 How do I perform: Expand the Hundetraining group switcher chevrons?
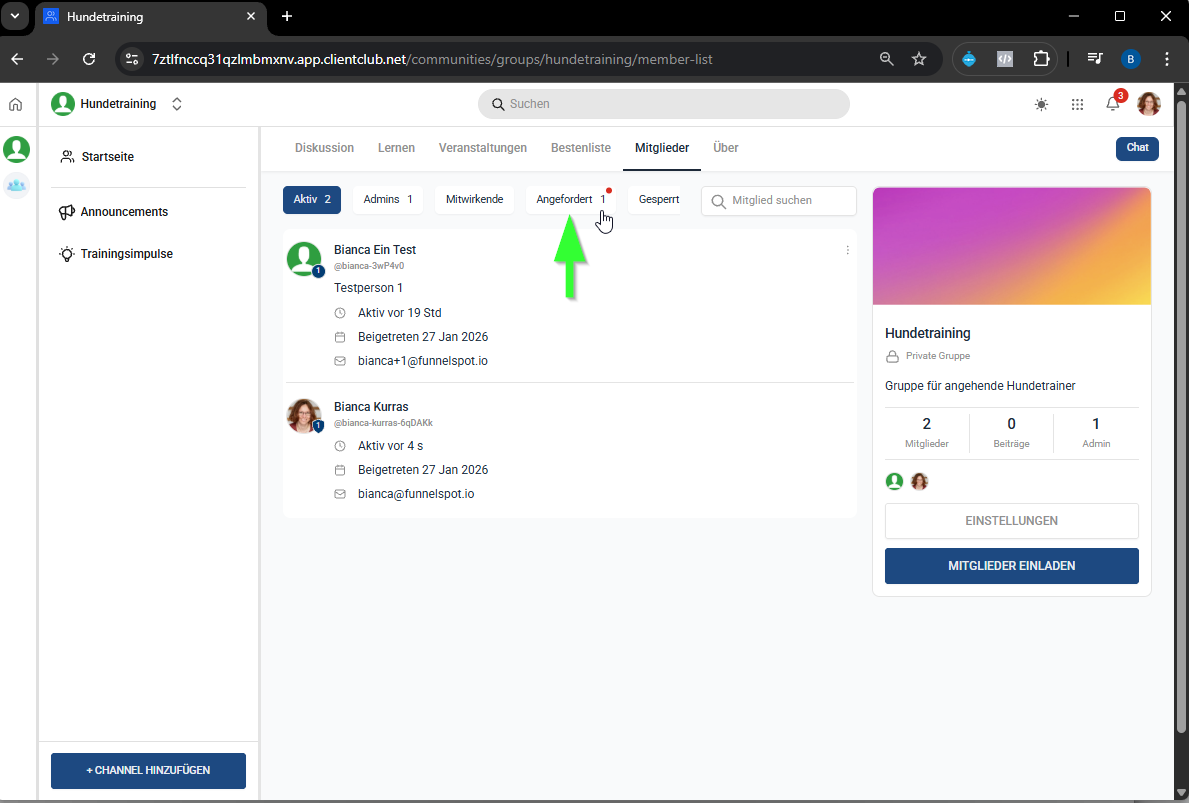pos(177,104)
